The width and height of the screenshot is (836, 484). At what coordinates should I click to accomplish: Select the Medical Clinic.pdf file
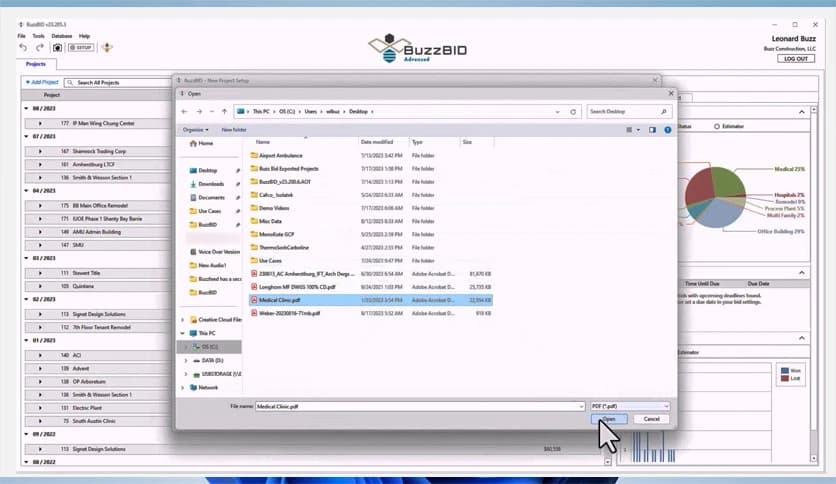(x=371, y=300)
